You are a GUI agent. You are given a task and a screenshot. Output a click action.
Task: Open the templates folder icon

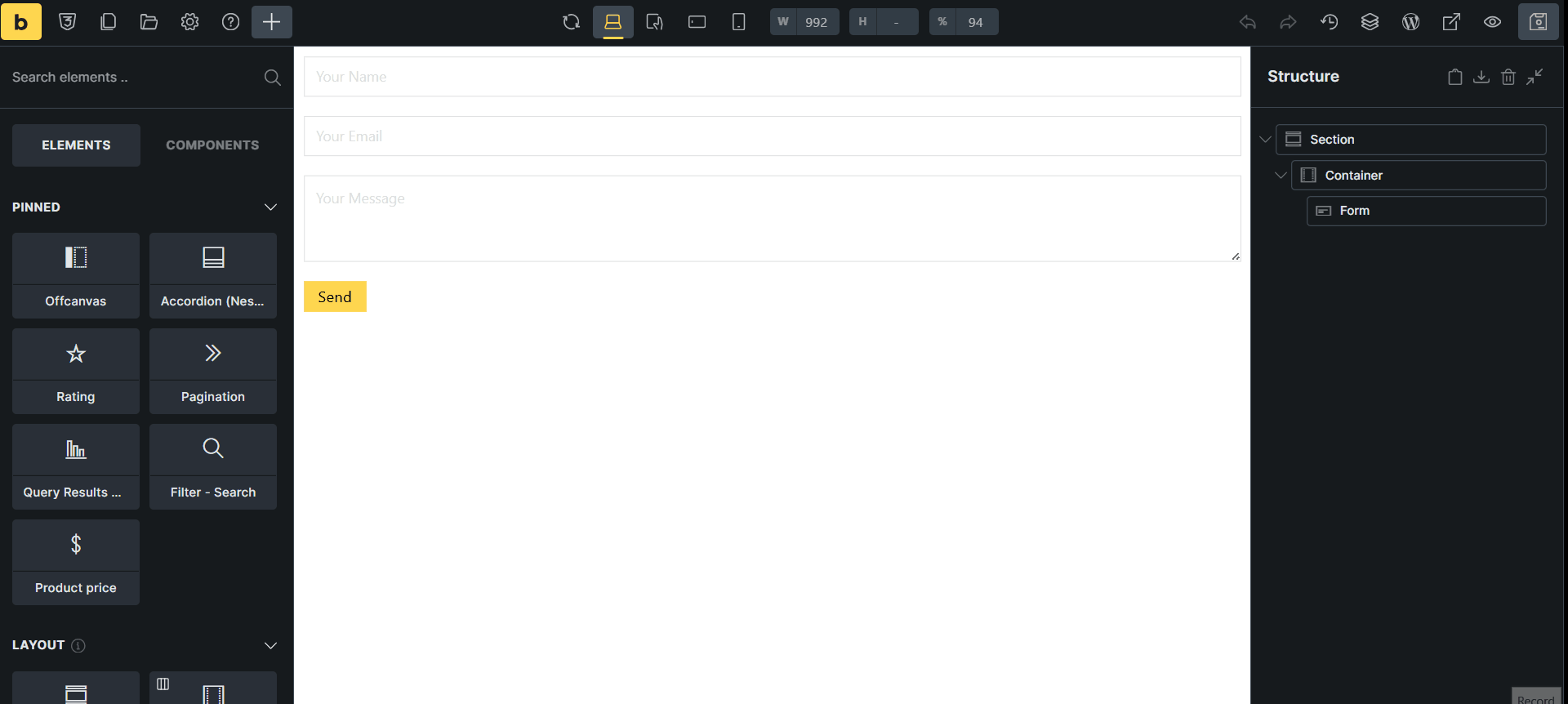(149, 22)
